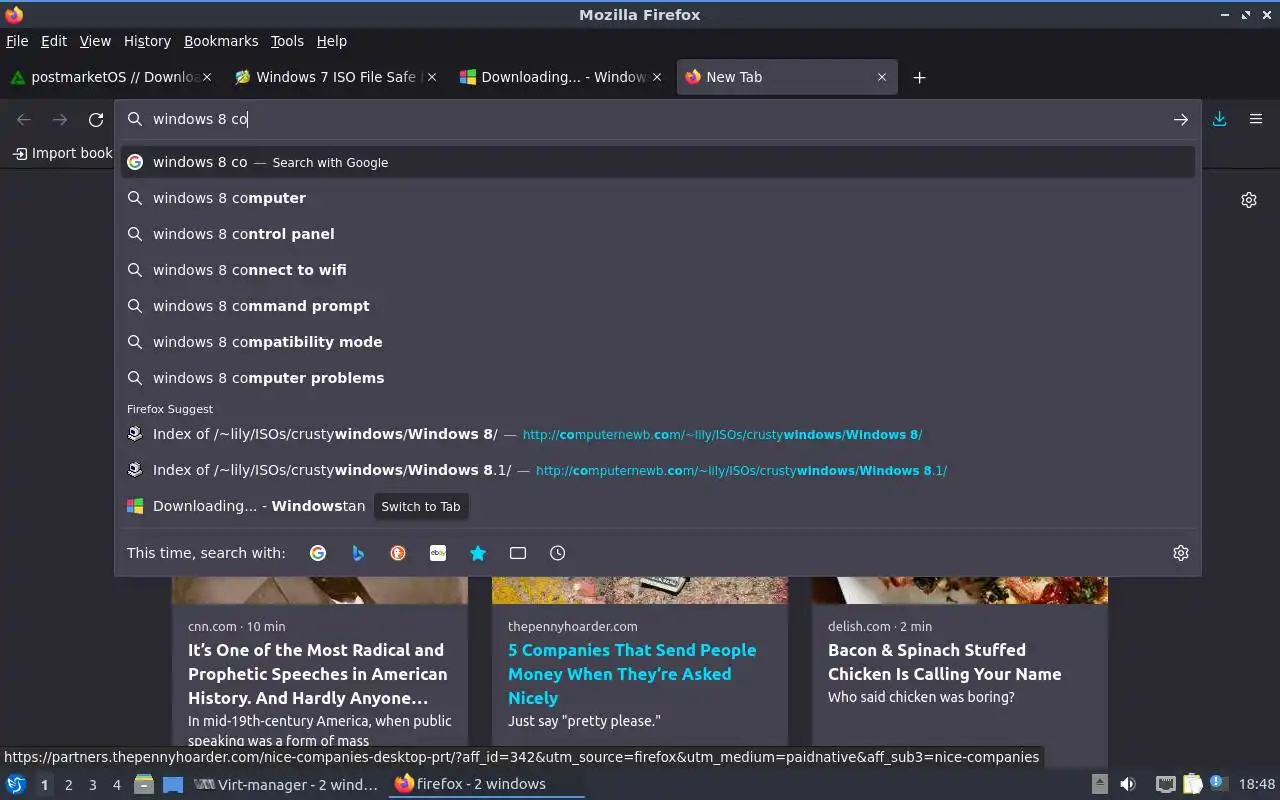Image resolution: width=1280 pixels, height=800 pixels.
Task: Select windows 8 co Search with Google row
Action: (658, 162)
